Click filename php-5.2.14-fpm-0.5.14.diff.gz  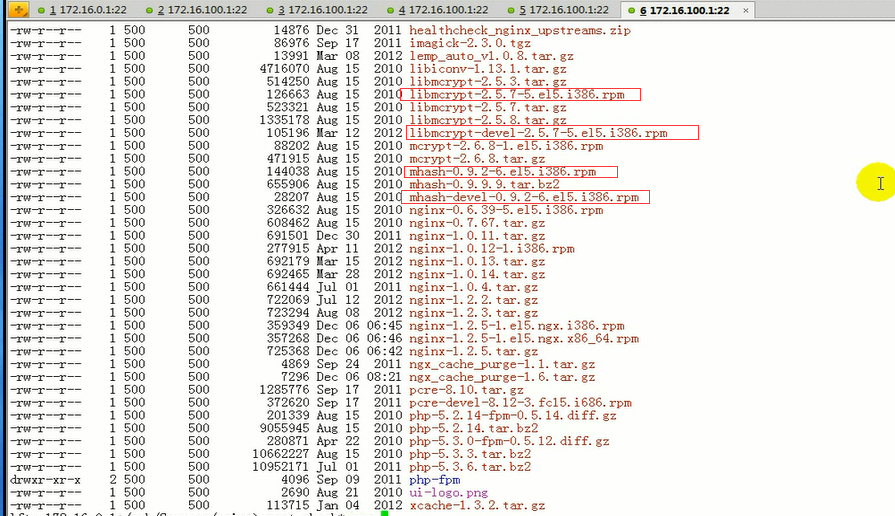513,416
